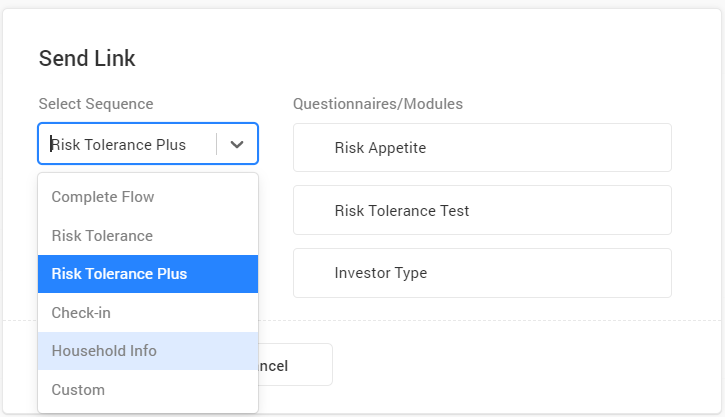Click the Investor Type module card
Image resolution: width=725 pixels, height=417 pixels.
coord(482,273)
